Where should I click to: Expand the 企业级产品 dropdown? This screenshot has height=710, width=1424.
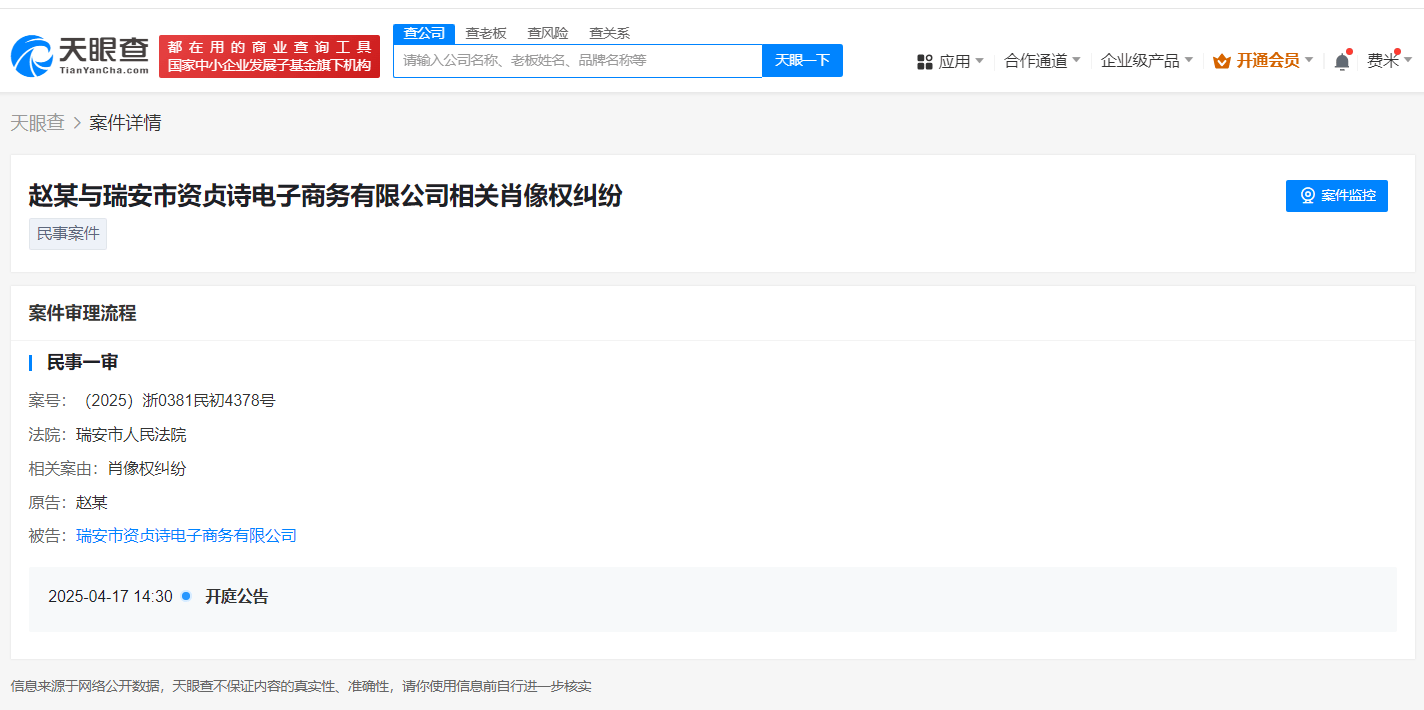[1147, 61]
